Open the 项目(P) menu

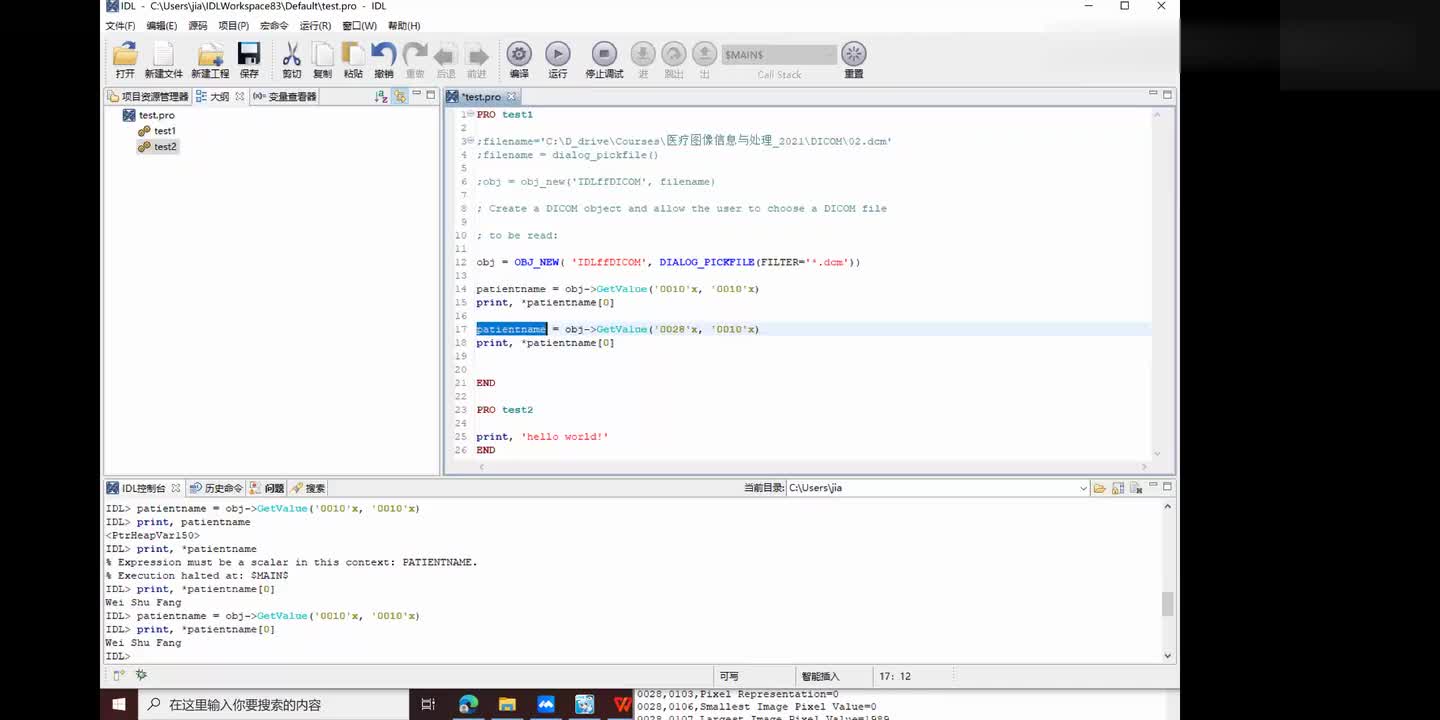[x=234, y=26]
